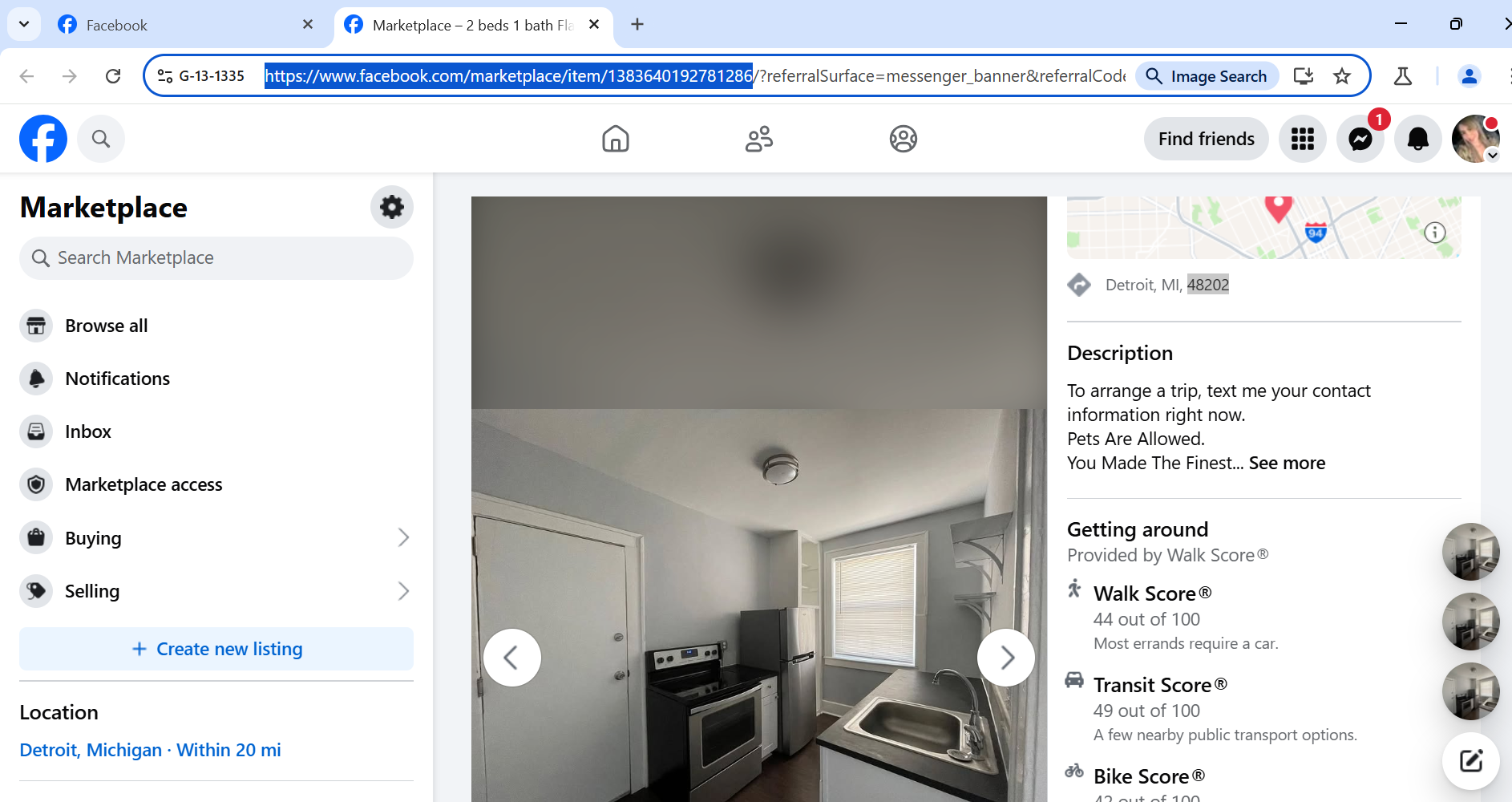Viewport: 1512px width, 802px height.
Task: Click the Facebook logo icon
Action: 43,139
